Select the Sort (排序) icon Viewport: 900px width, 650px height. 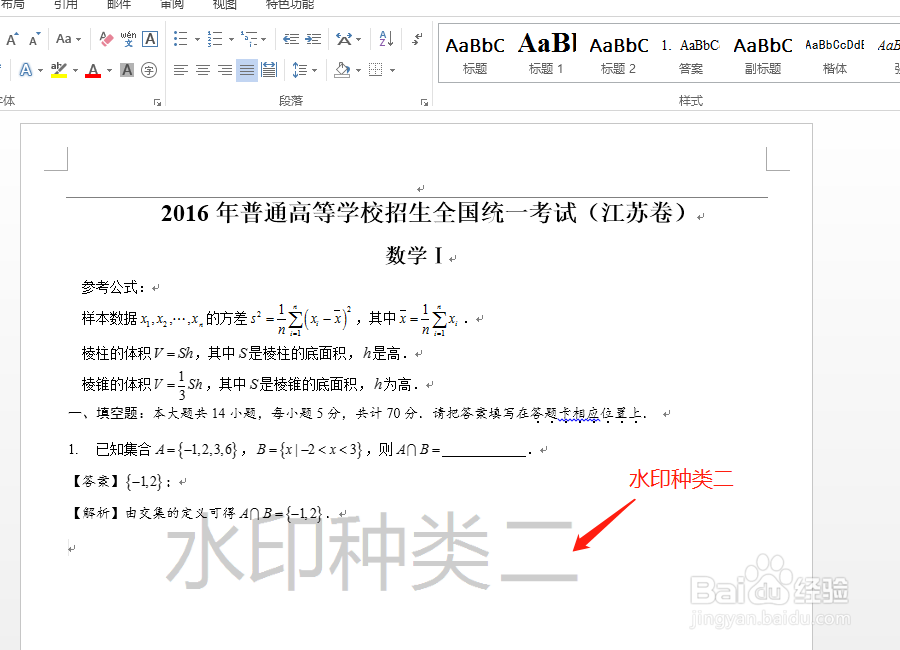coord(386,41)
